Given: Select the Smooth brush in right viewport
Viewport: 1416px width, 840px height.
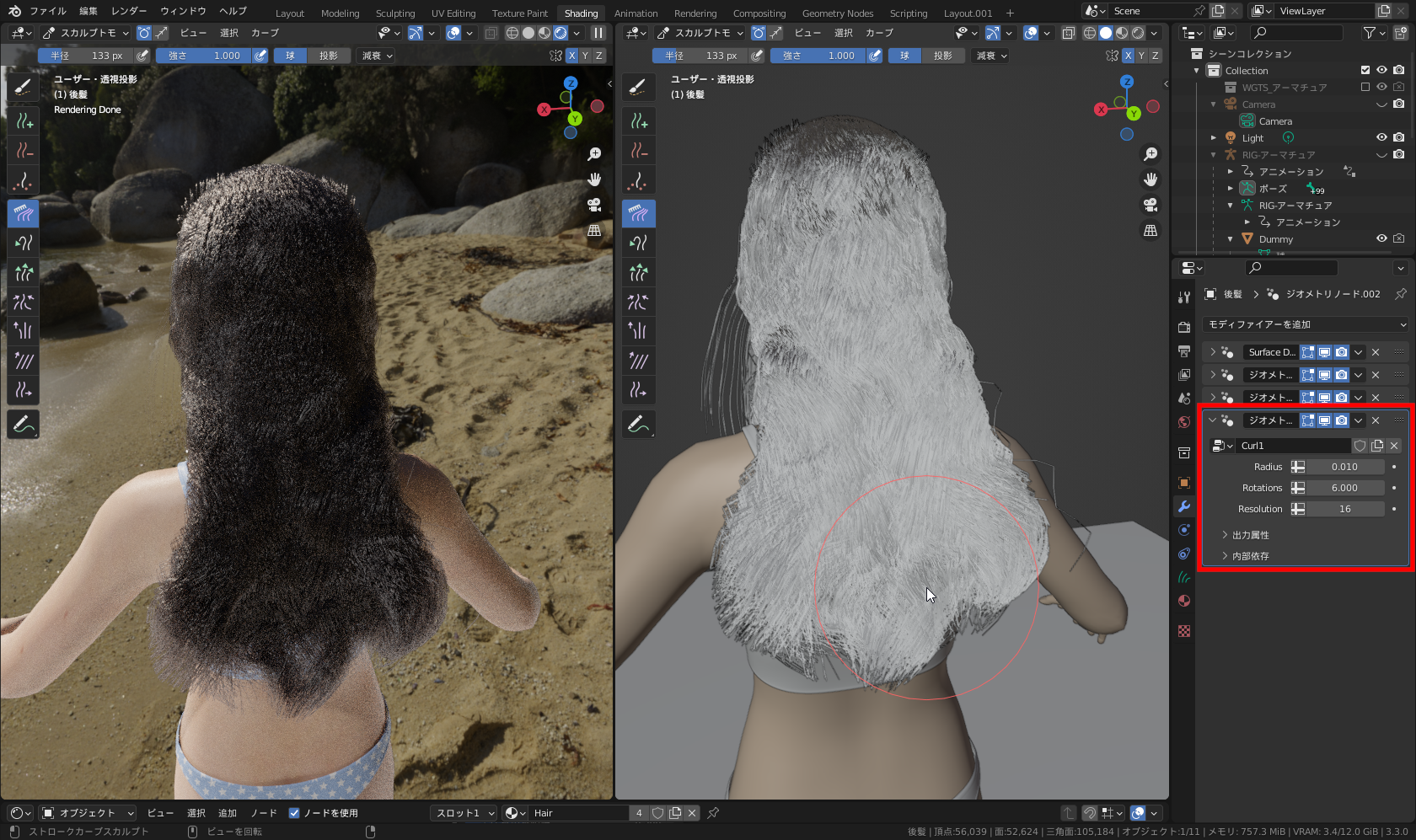Looking at the screenshot, I should coord(638,361).
